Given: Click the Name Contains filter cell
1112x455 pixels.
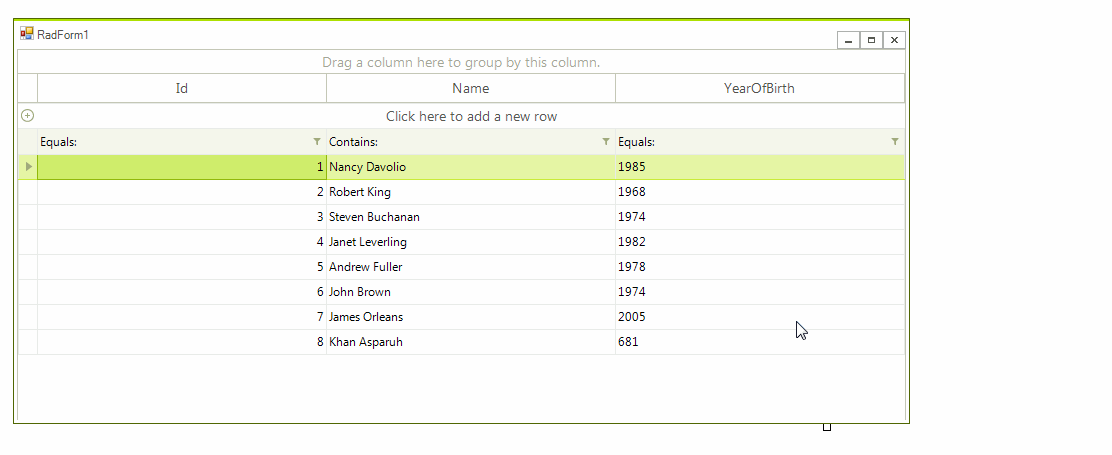Looking at the screenshot, I should 460,142.
